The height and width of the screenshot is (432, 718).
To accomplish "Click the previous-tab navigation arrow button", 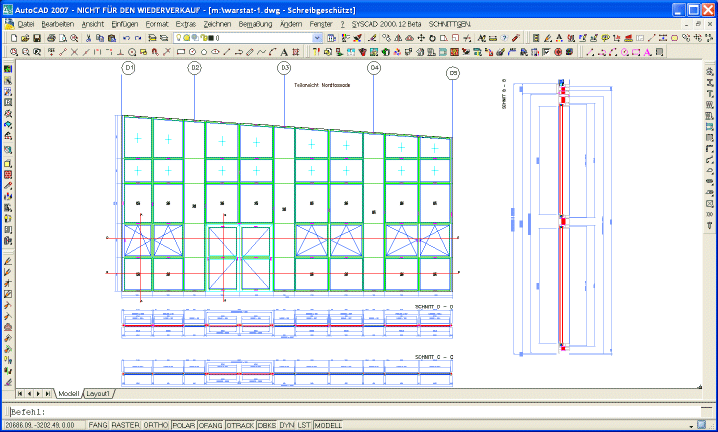I will [29, 394].
